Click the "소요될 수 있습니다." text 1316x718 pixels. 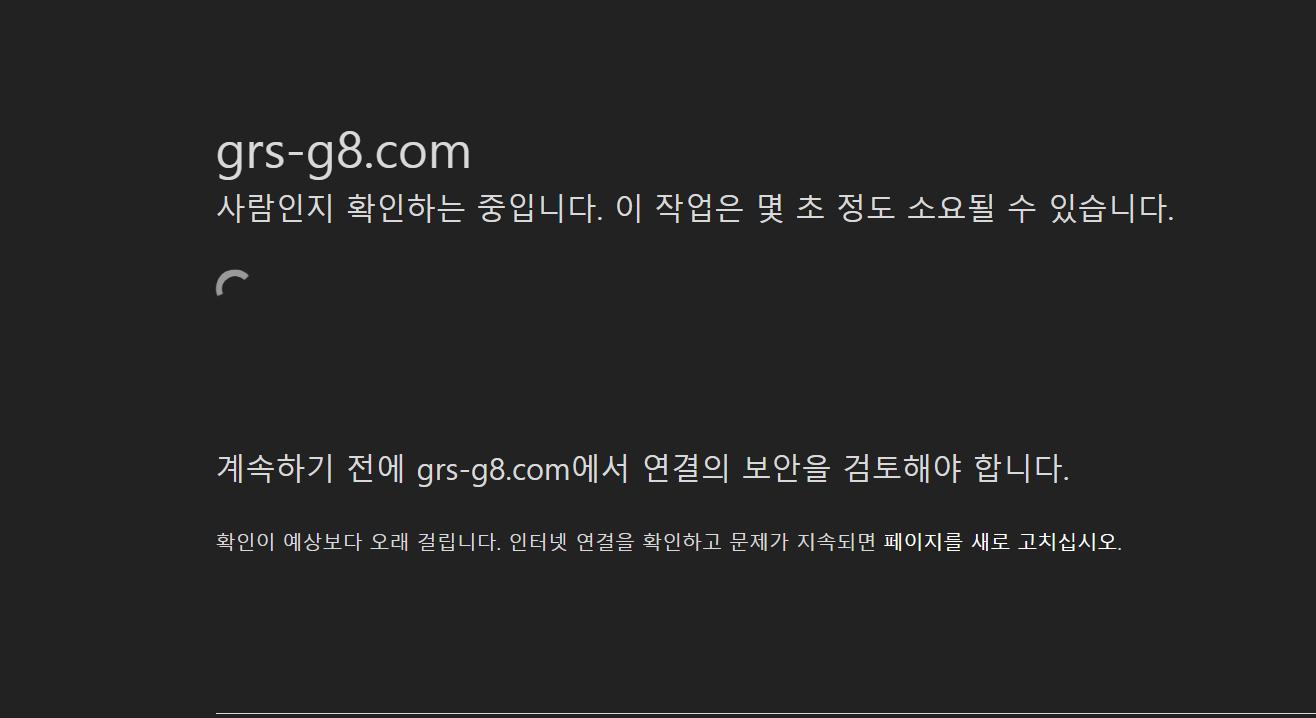1041,208
